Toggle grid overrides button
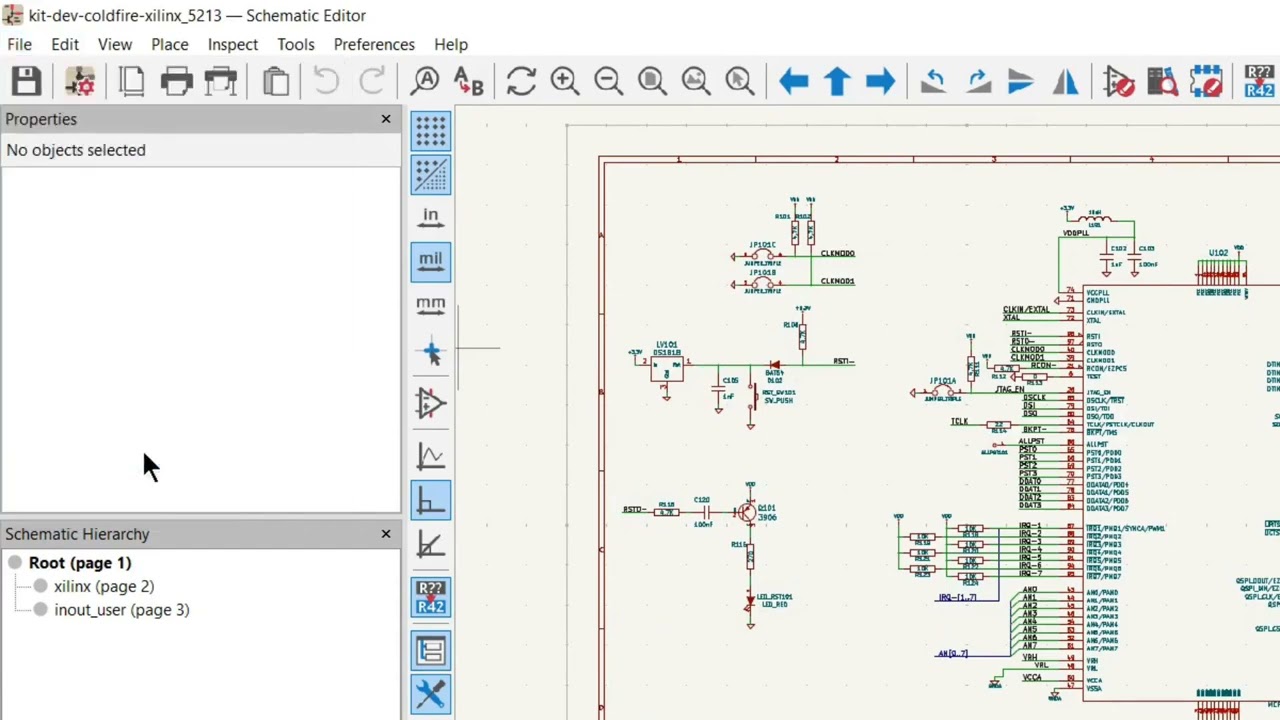The image size is (1280, 720). pyautogui.click(x=431, y=174)
